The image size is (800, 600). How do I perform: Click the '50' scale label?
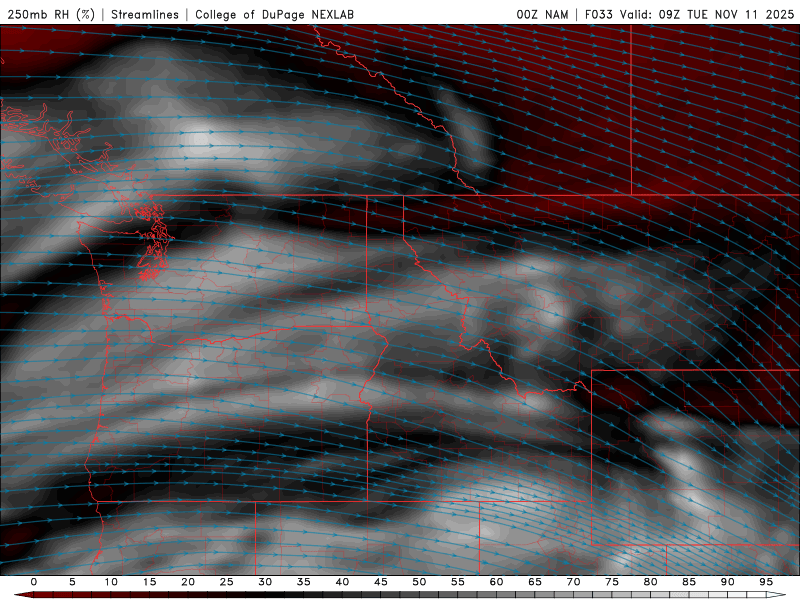tap(419, 582)
